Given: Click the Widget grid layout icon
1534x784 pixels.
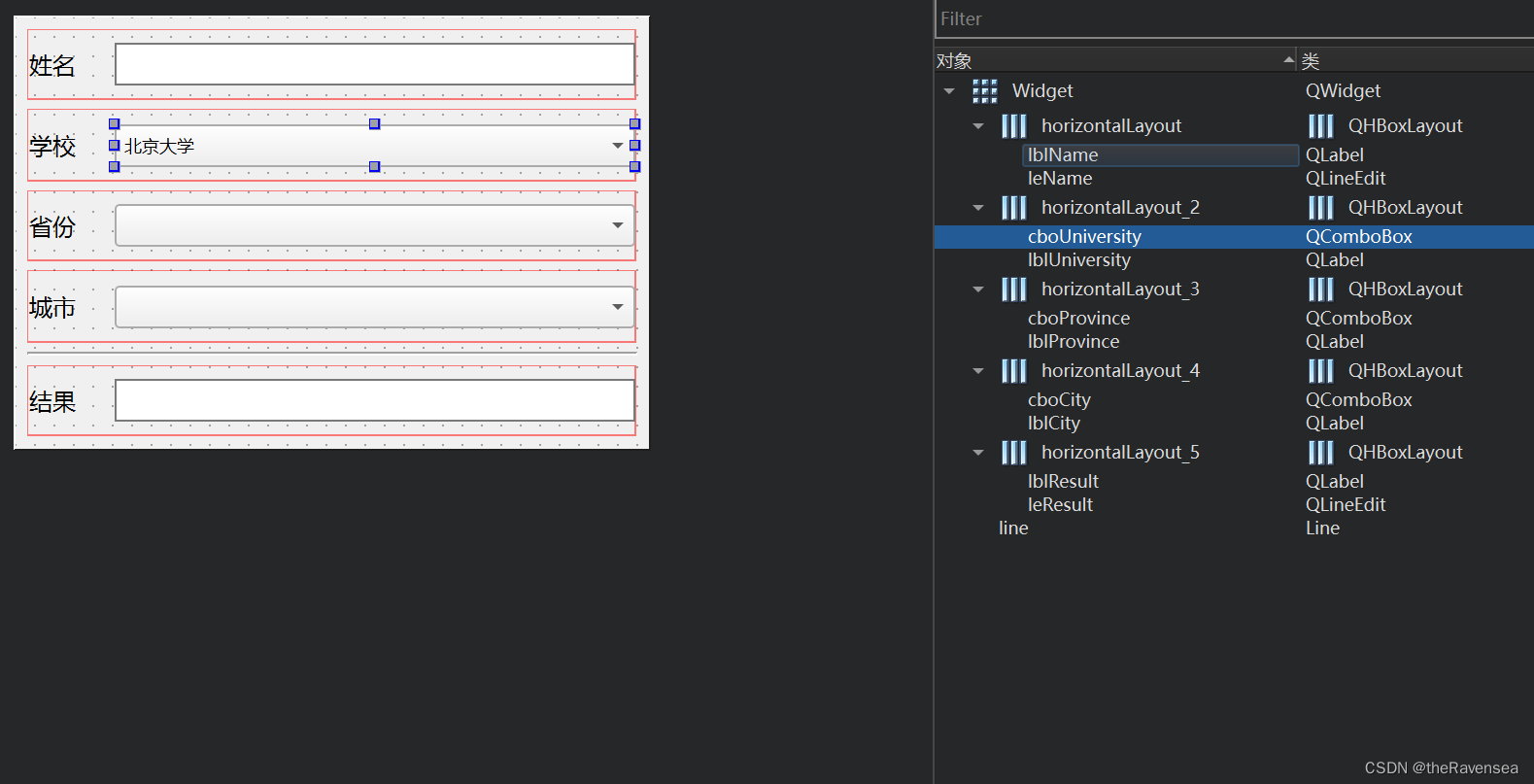Looking at the screenshot, I should [985, 91].
